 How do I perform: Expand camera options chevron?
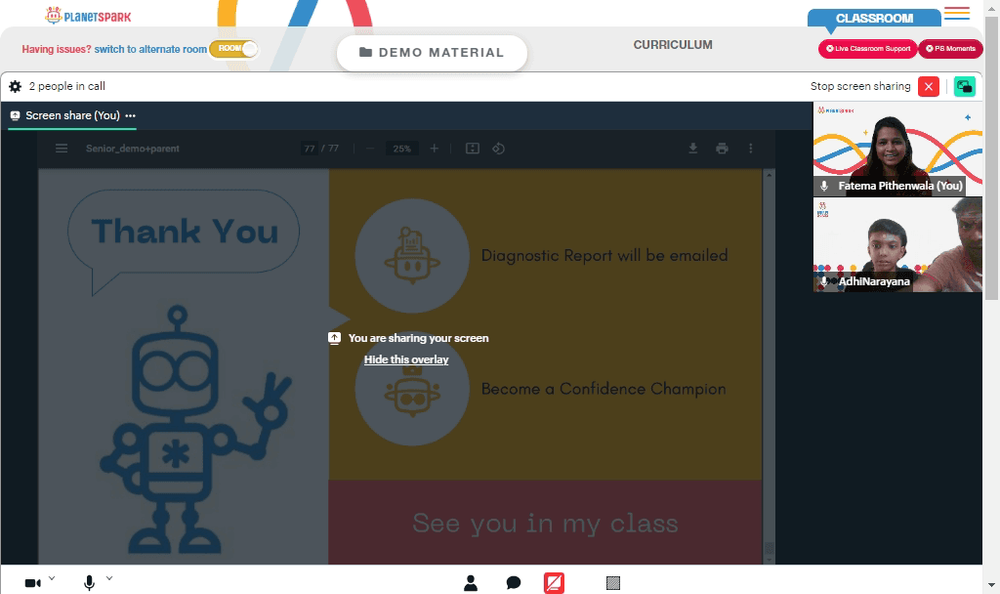click(52, 578)
